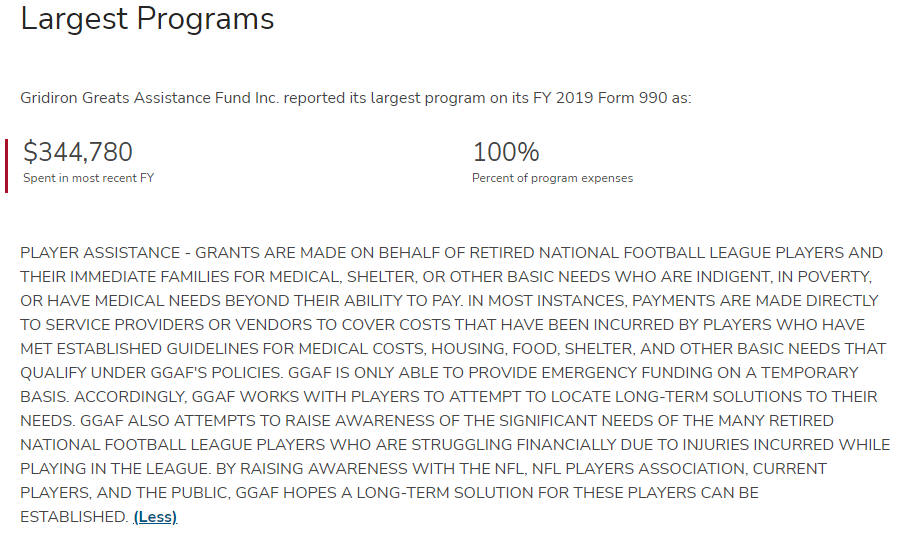Click the line starting 'BASIS. ACCORDINGLY'
Viewport: 905px width, 534px height.
pyautogui.click(x=449, y=397)
